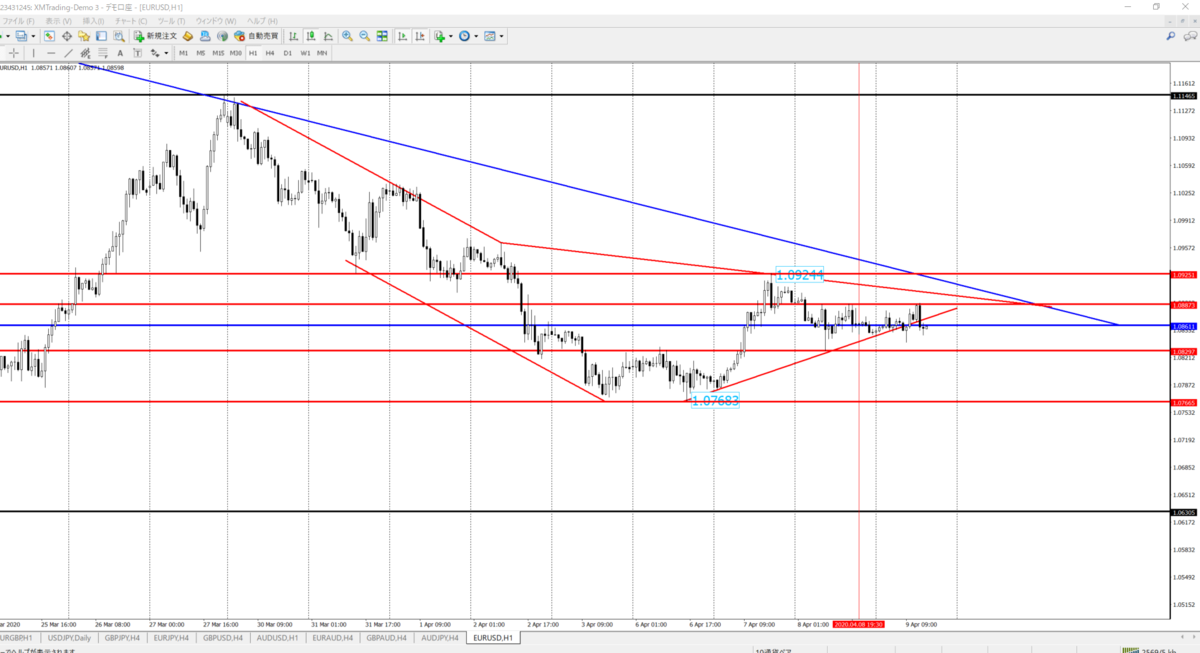
Task: Switch timeframe to M1
Action: tap(184, 53)
